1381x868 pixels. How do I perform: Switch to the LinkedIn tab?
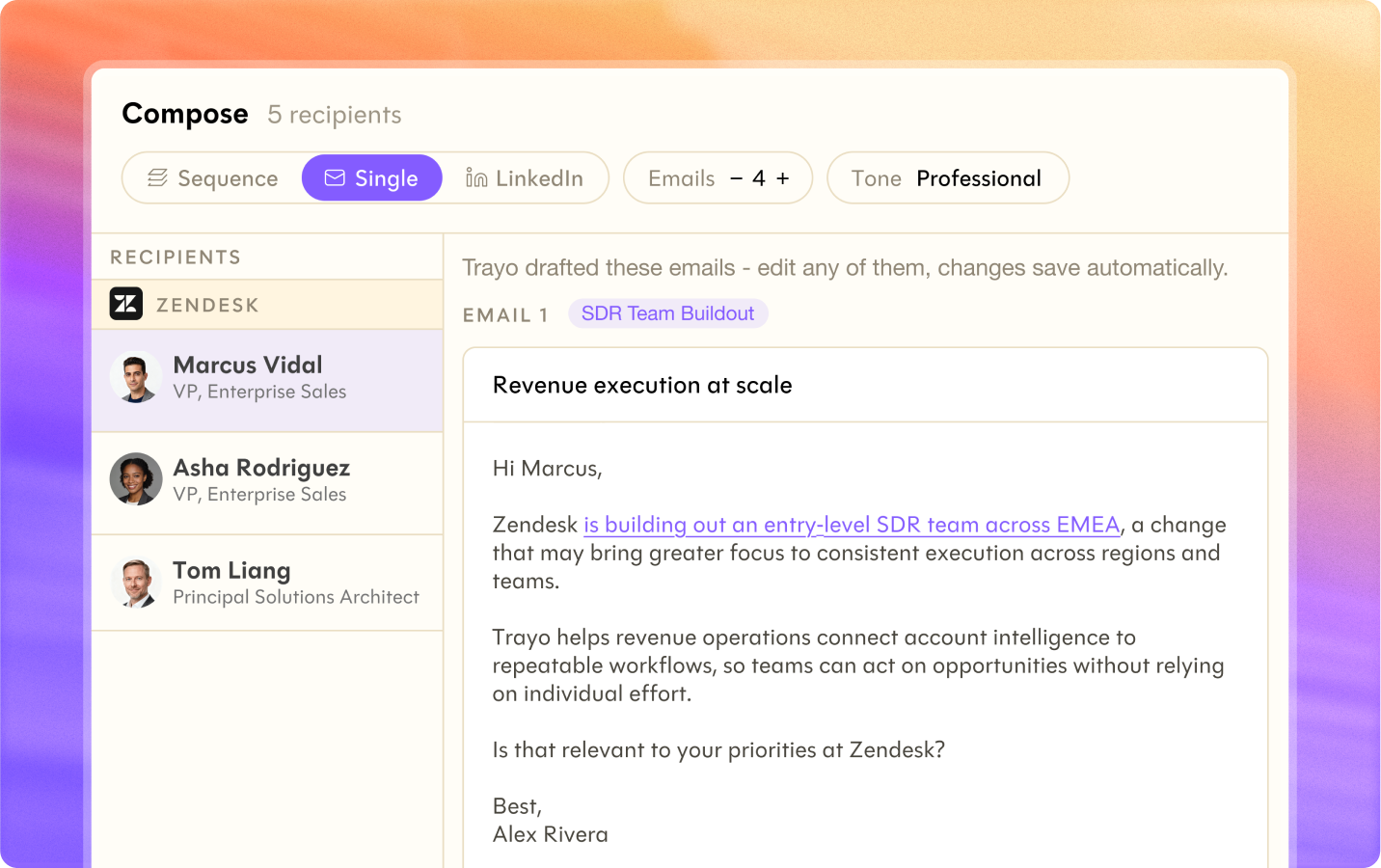(x=525, y=178)
